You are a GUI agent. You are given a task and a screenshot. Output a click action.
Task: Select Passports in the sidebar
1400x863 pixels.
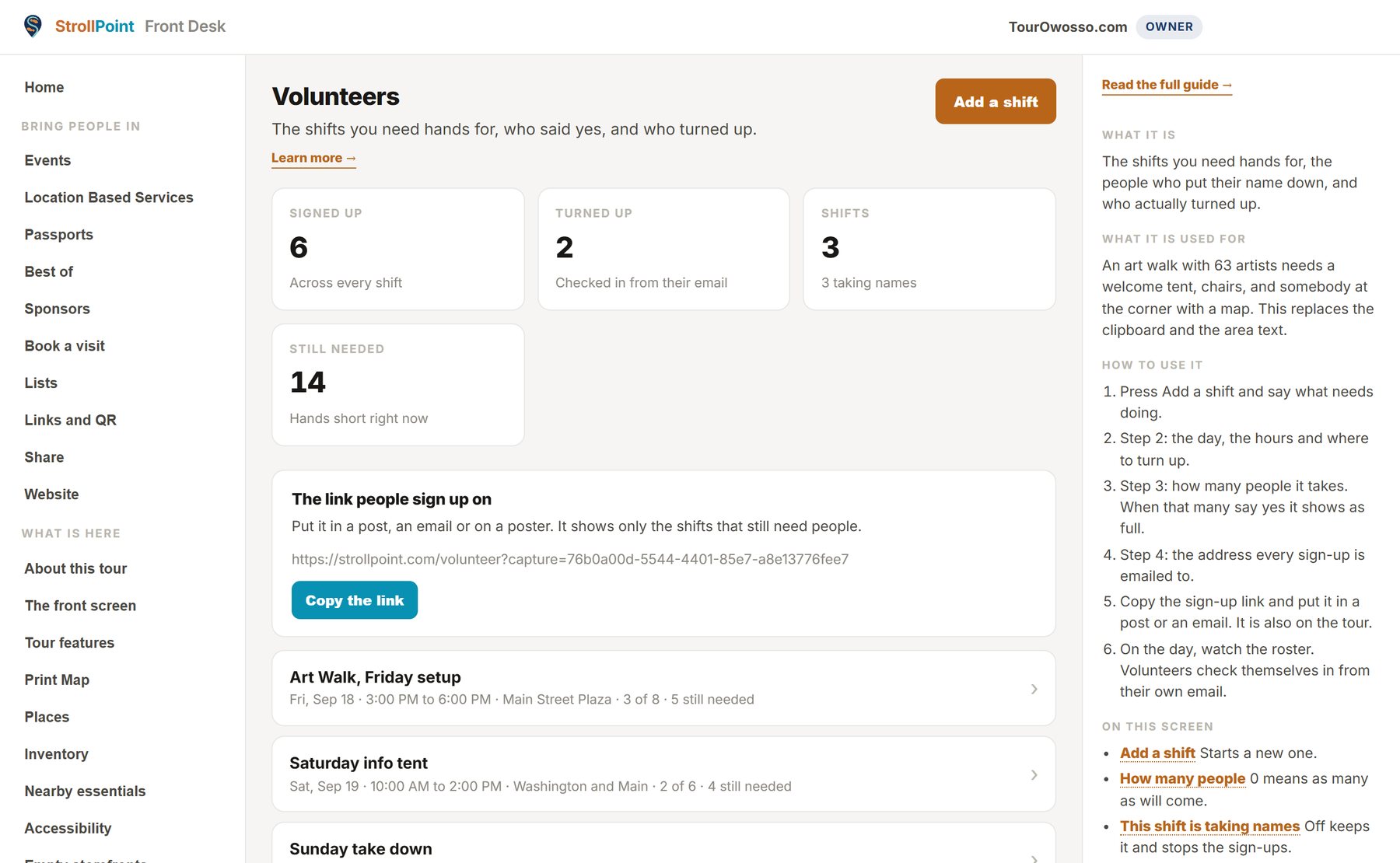click(59, 235)
